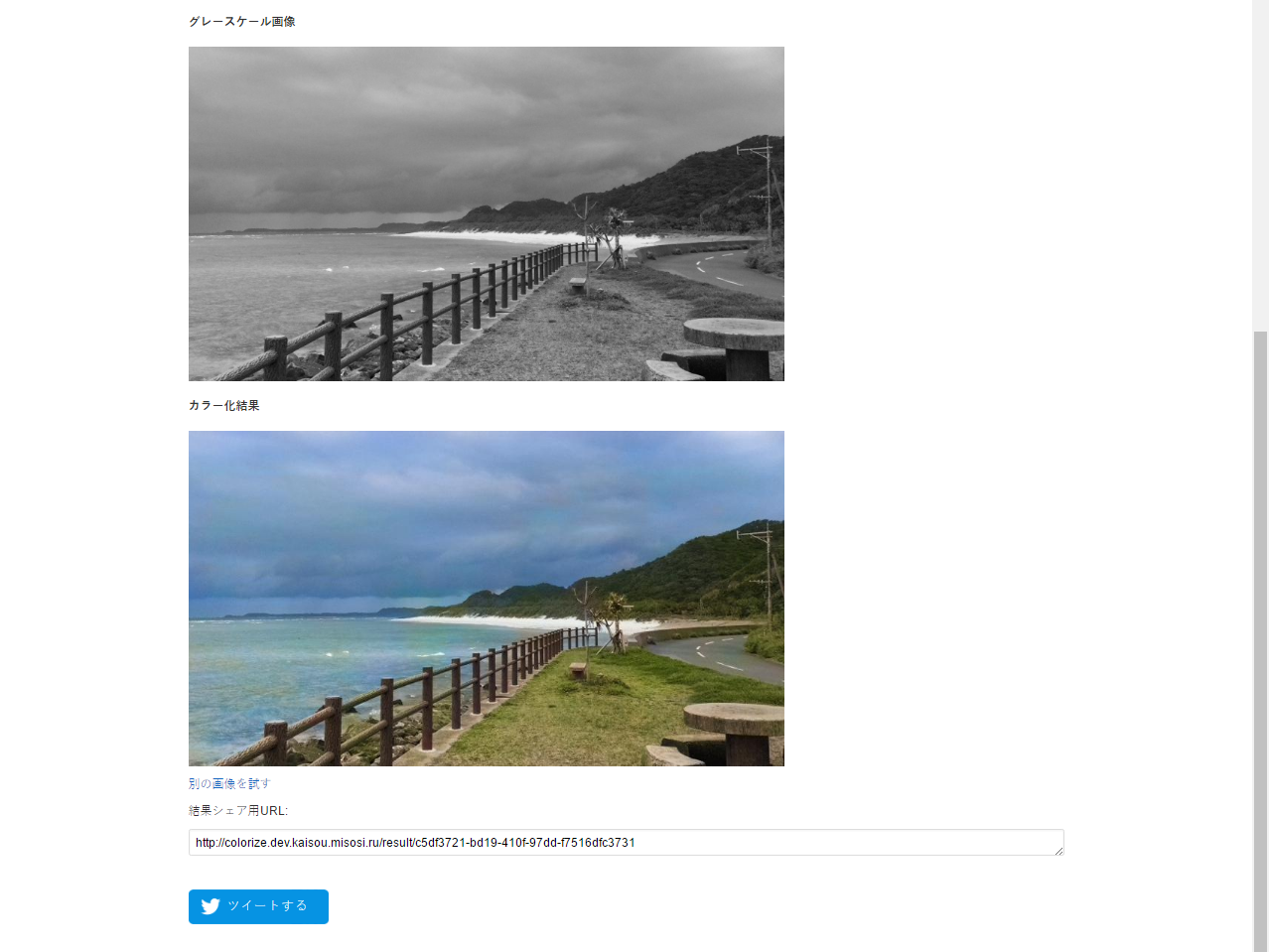Click the グレースケール画像 heading

coord(242,22)
